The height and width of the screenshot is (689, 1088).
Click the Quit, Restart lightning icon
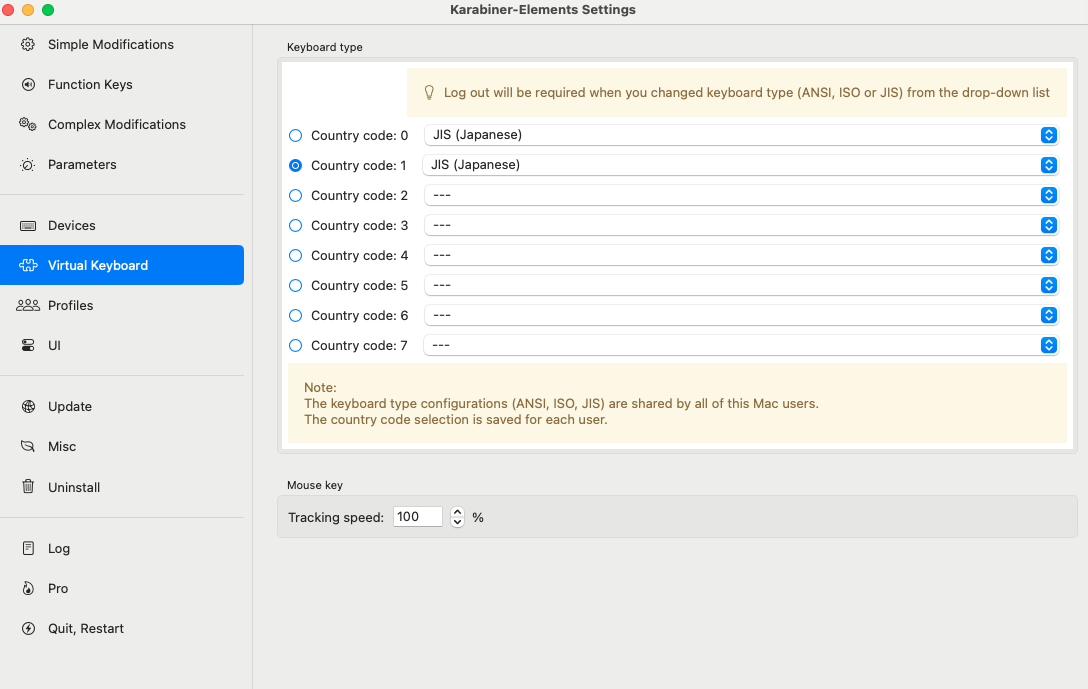point(28,629)
